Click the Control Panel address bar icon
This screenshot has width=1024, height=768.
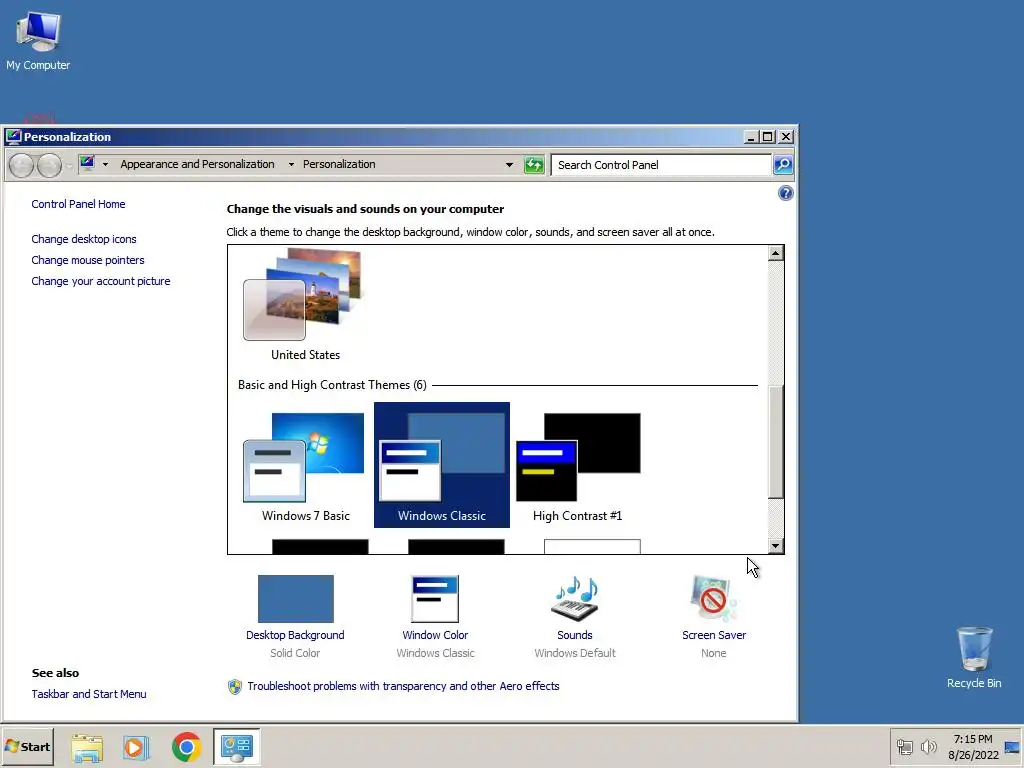click(87, 163)
